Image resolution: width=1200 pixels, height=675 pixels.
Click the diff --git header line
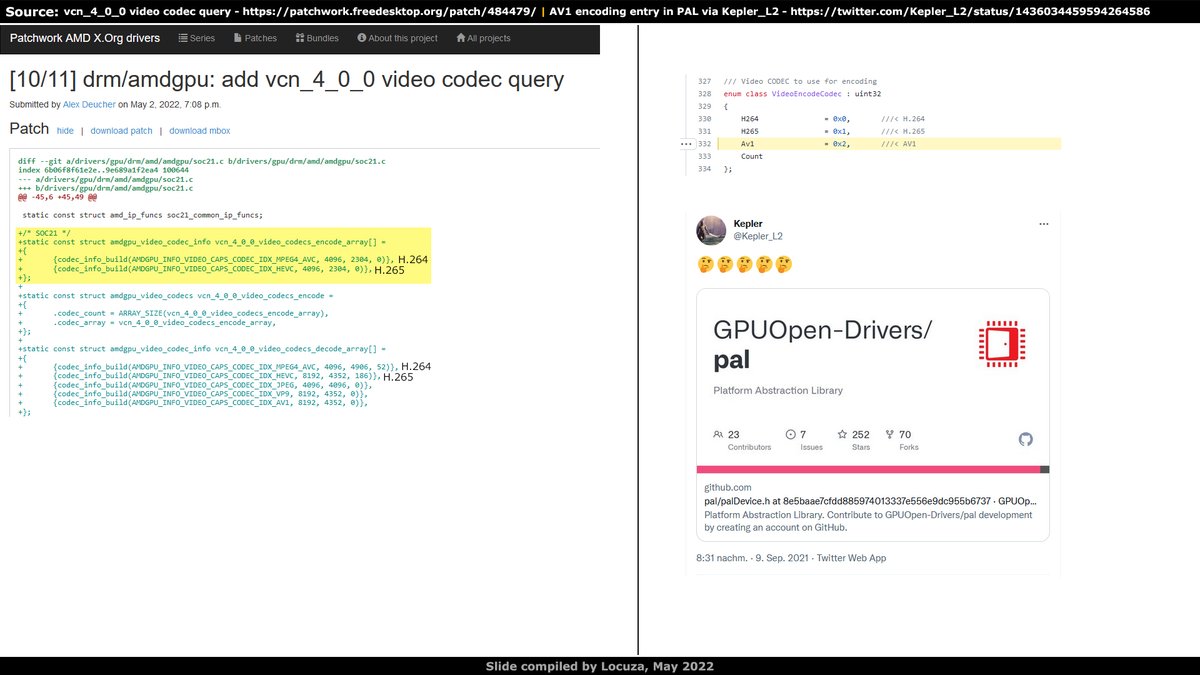tap(202, 161)
